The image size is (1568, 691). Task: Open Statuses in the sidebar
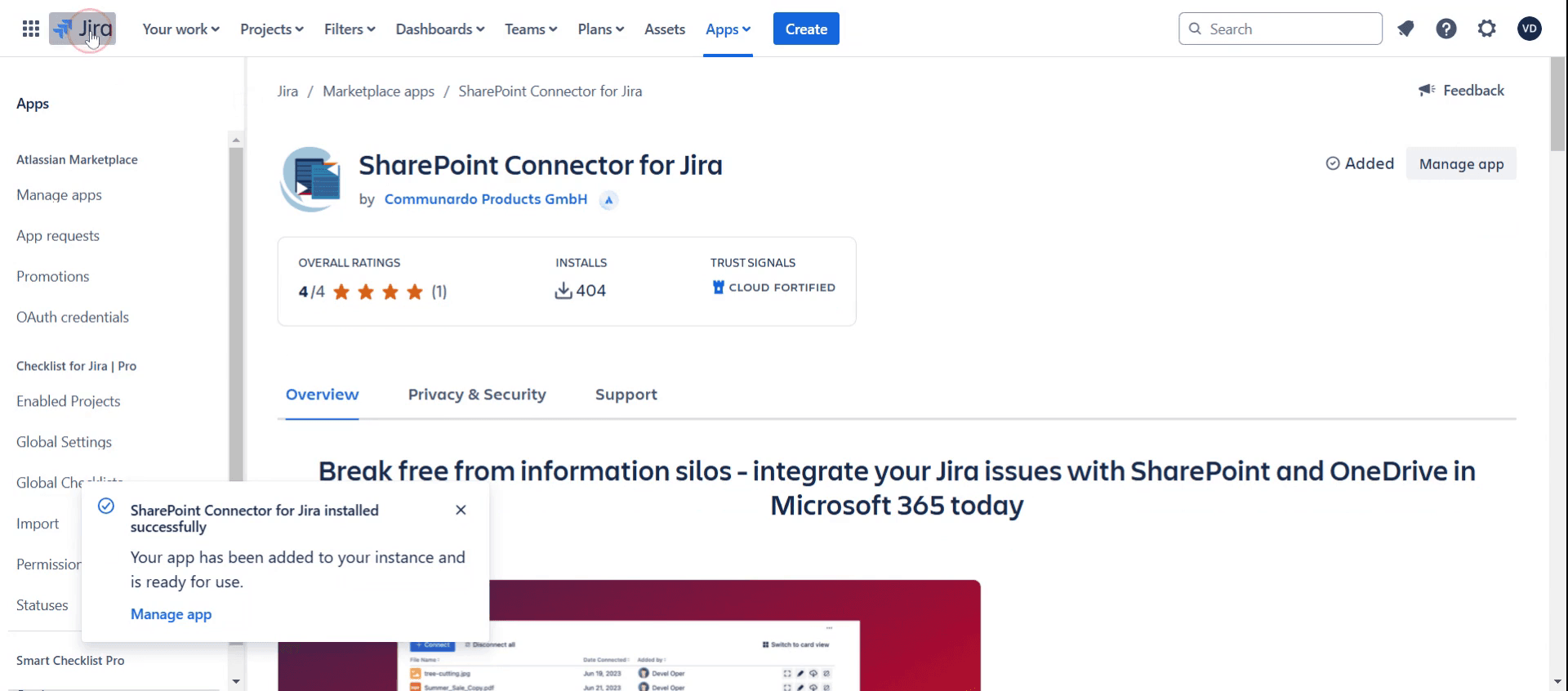click(42, 606)
